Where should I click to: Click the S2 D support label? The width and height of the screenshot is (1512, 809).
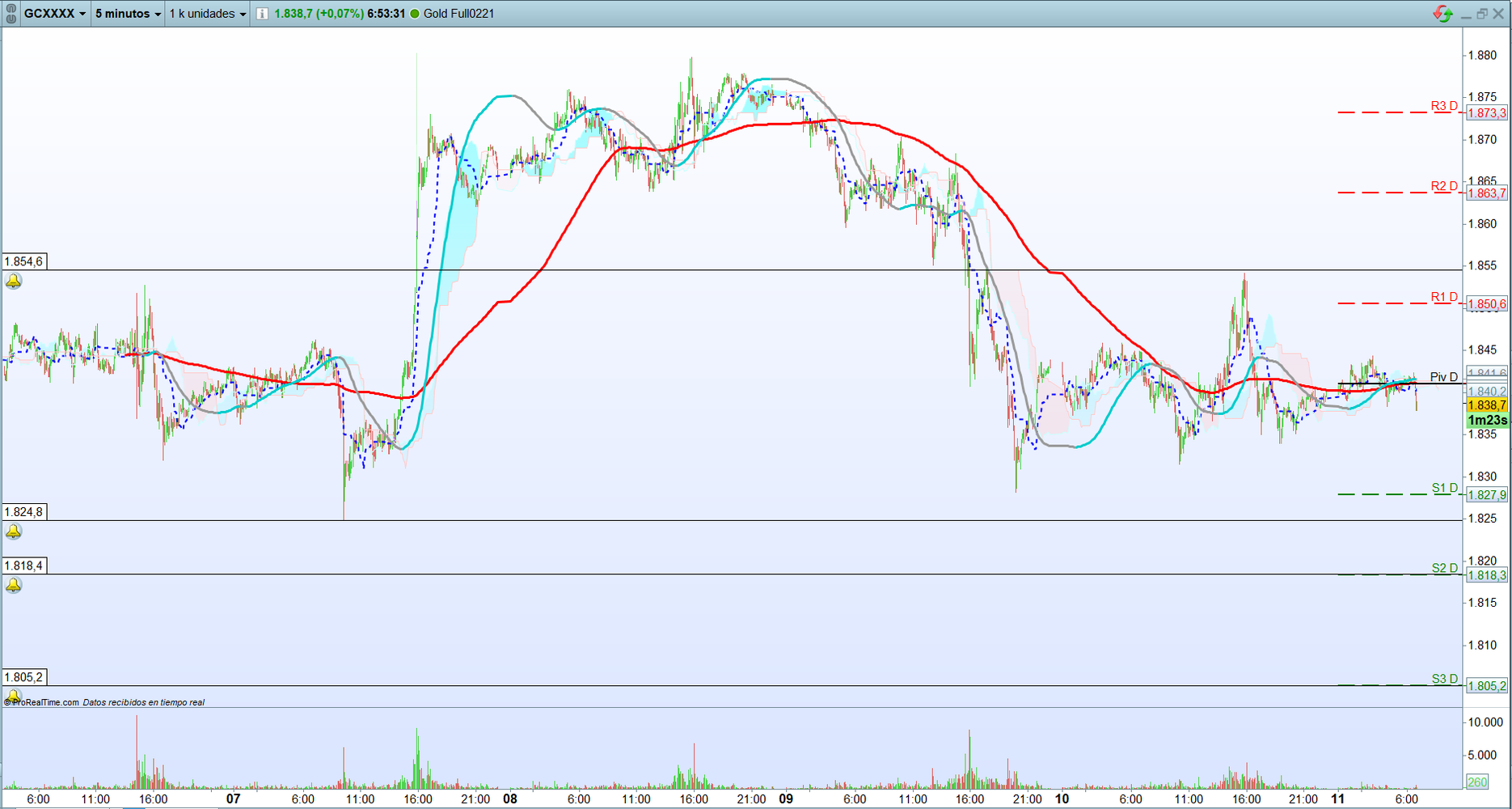(1445, 568)
